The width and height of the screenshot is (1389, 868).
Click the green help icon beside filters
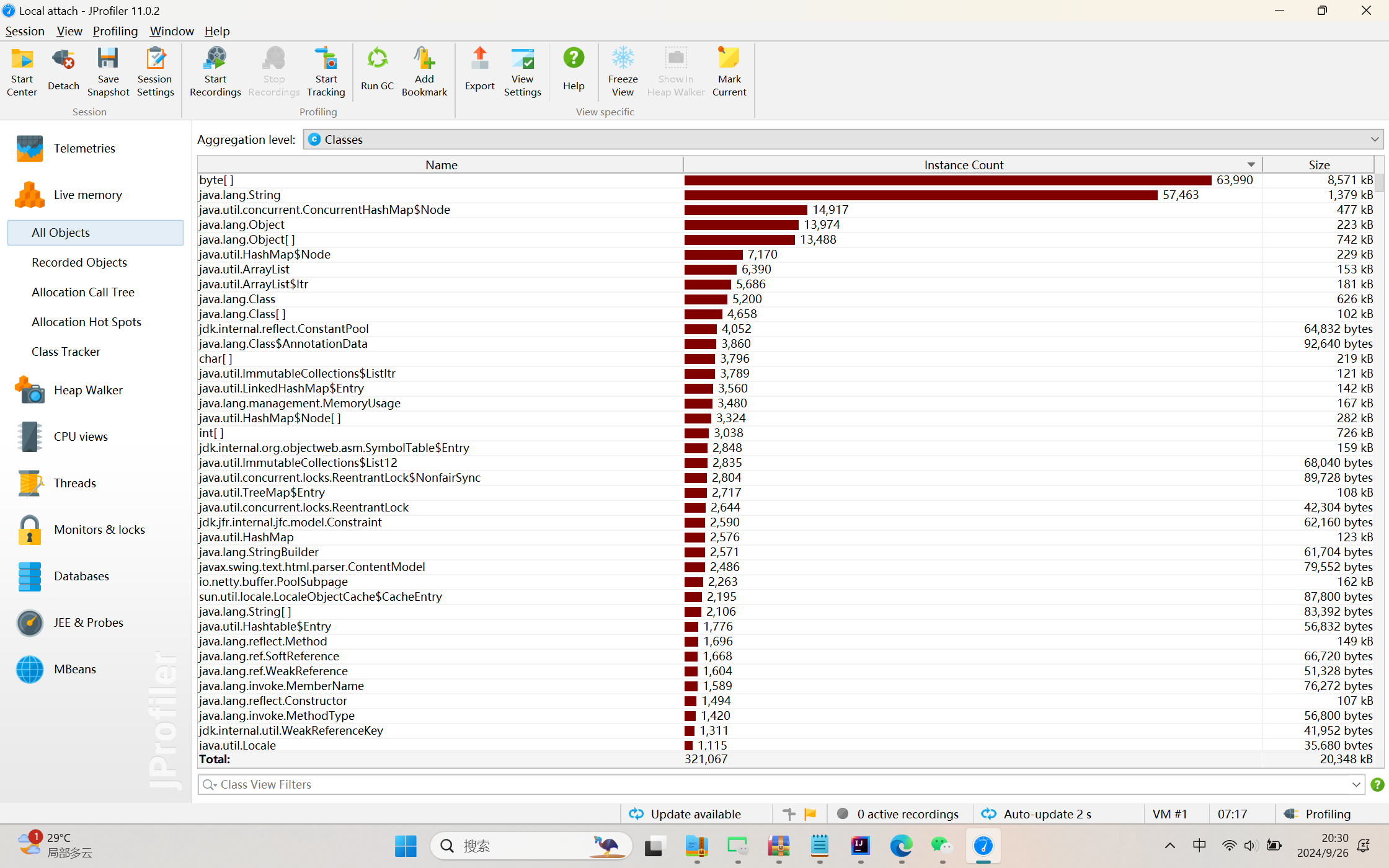click(x=1377, y=785)
